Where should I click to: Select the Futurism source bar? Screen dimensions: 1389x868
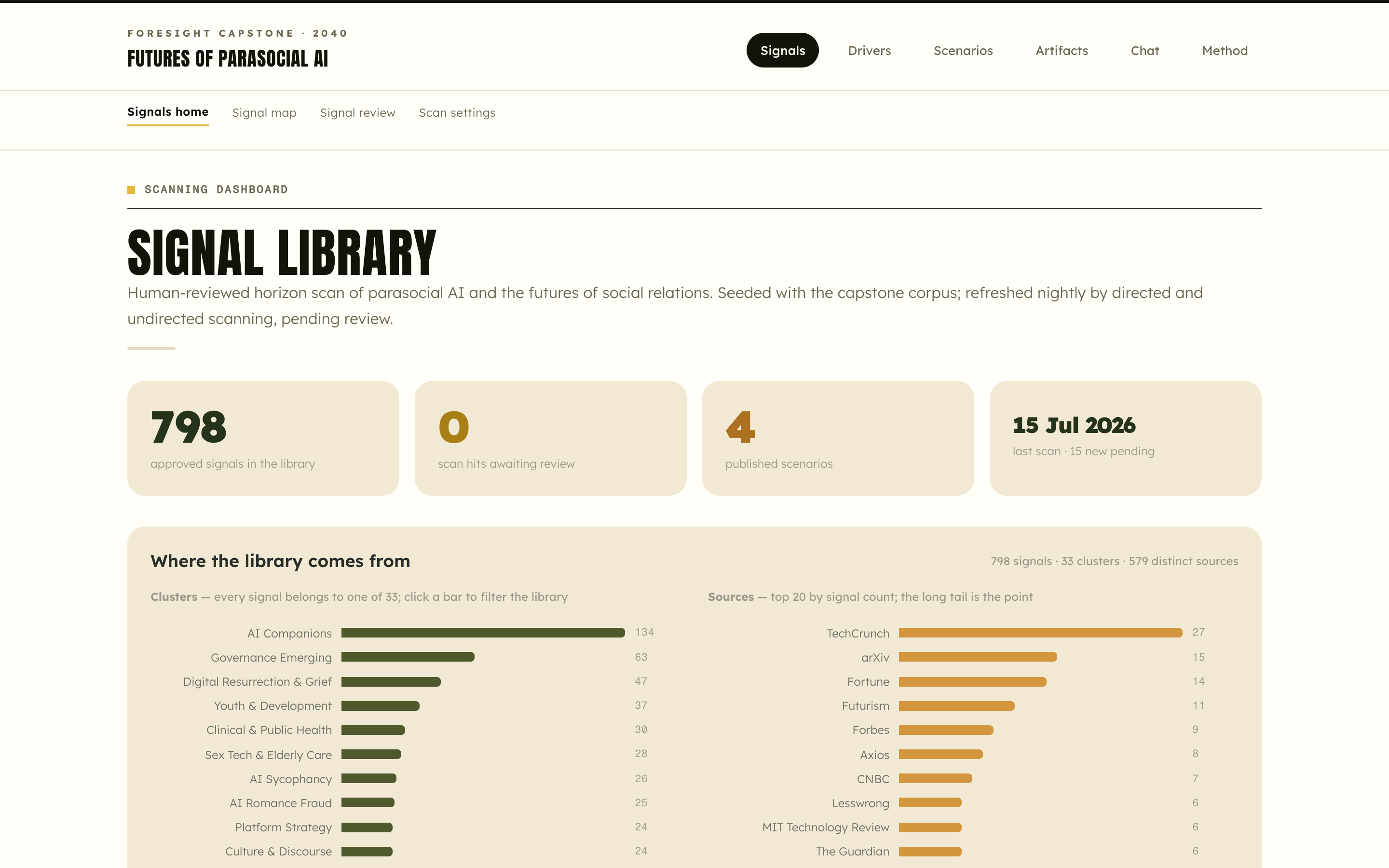click(956, 705)
